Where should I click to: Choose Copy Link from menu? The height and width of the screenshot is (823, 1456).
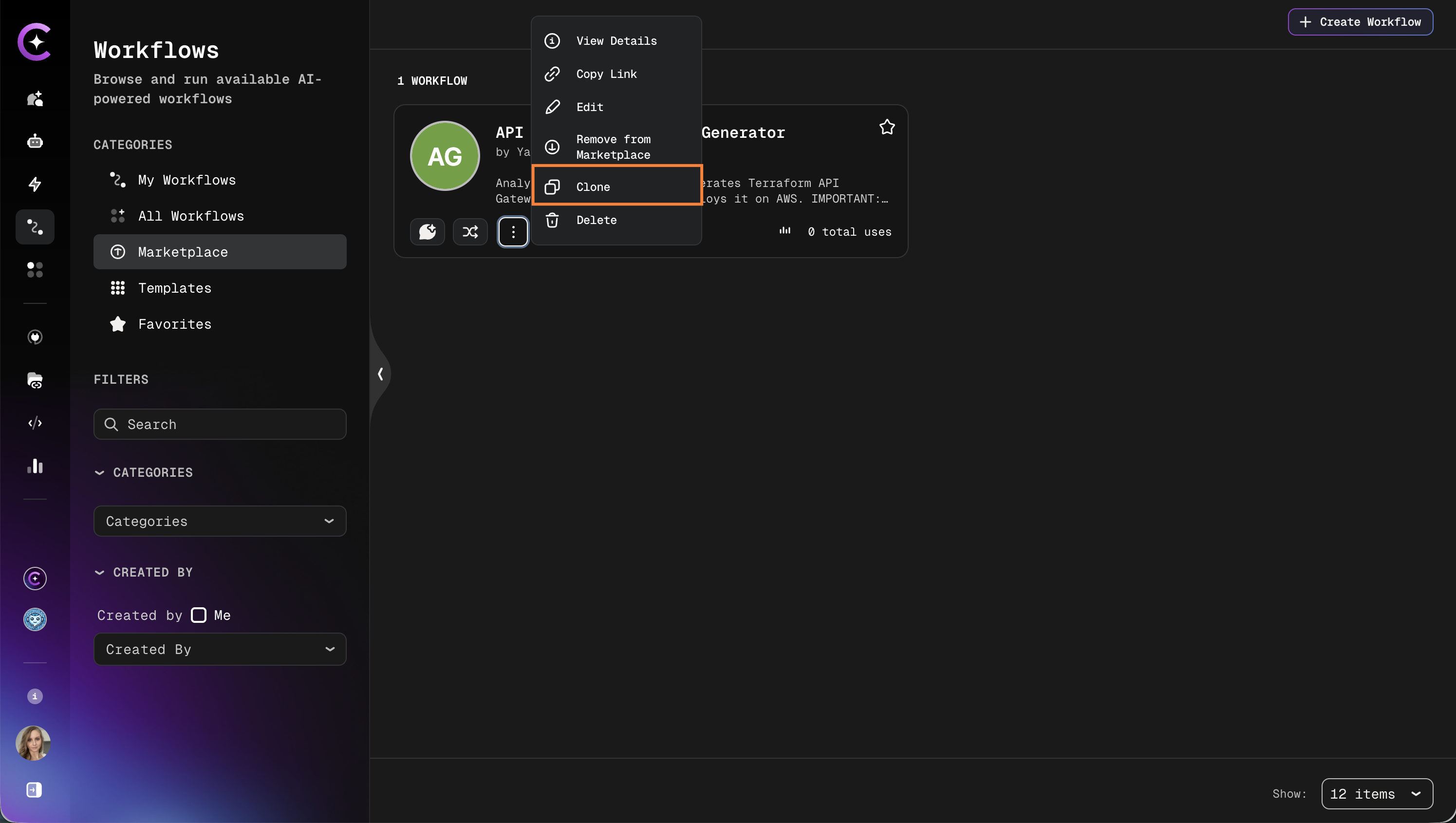point(616,74)
